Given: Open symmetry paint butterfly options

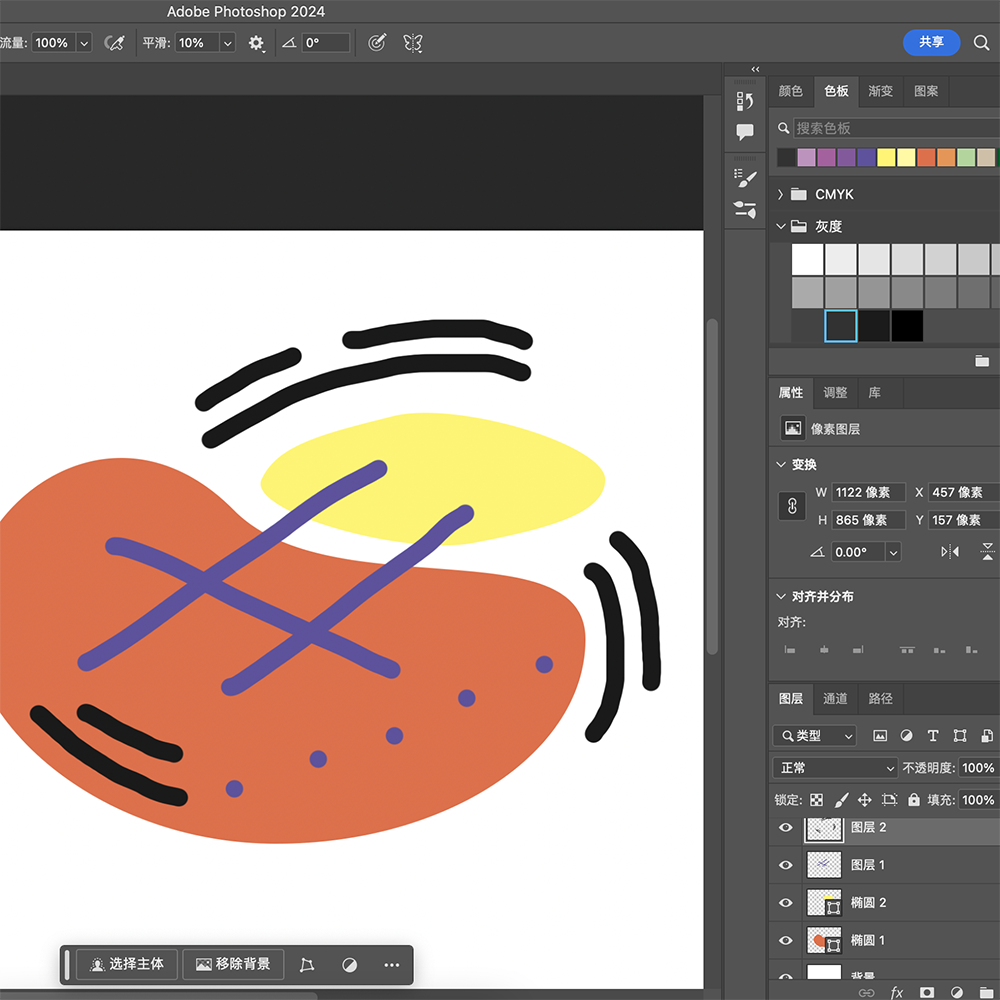Looking at the screenshot, I should click(412, 43).
